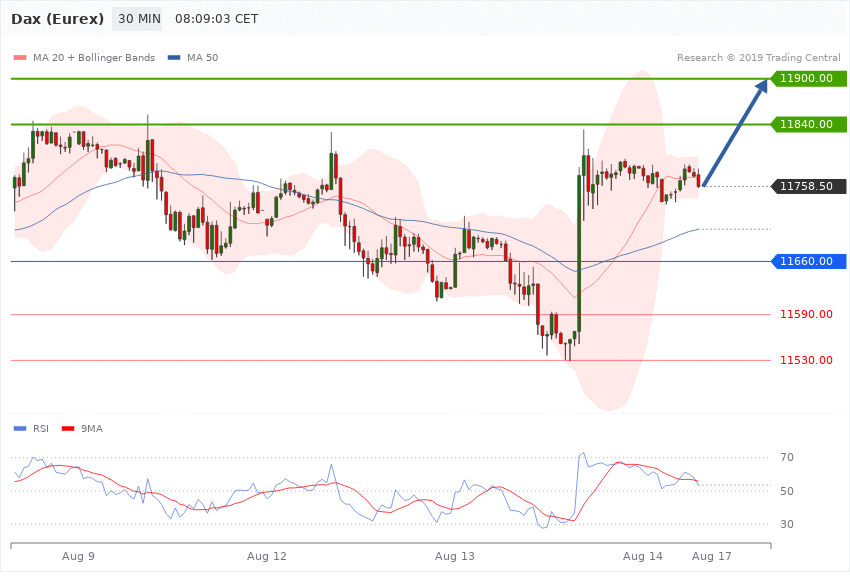This screenshot has height=576, width=850.
Task: Click the 11530.00 red support label
Action: click(806, 360)
